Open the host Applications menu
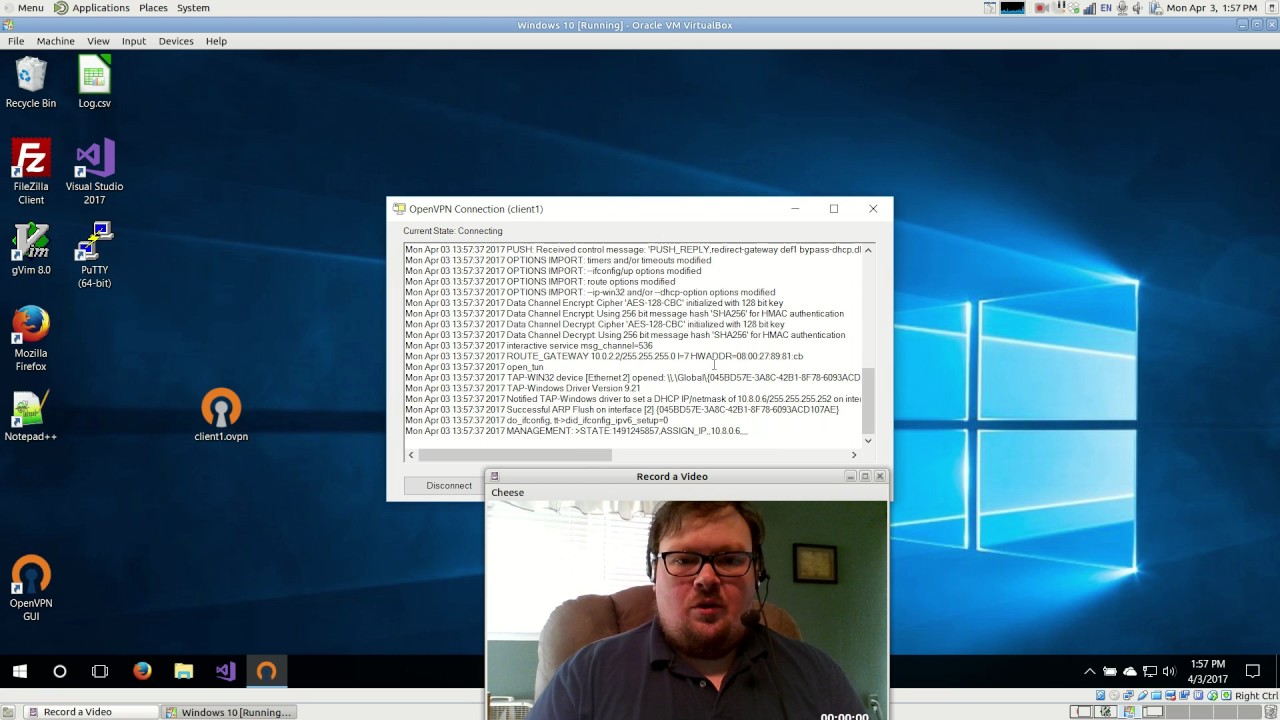The image size is (1280, 720). 92,8
